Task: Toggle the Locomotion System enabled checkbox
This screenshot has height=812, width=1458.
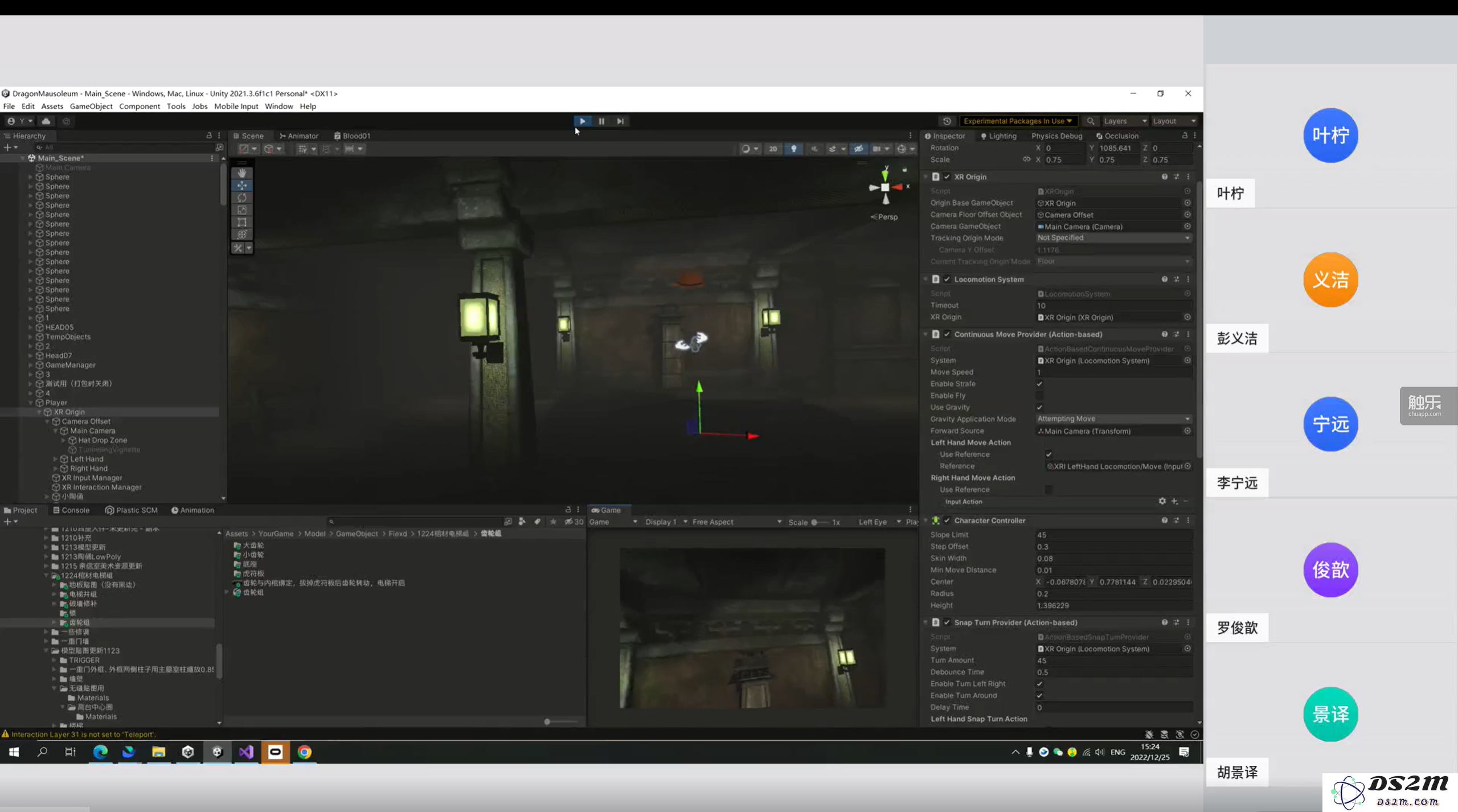Action: pos(947,279)
